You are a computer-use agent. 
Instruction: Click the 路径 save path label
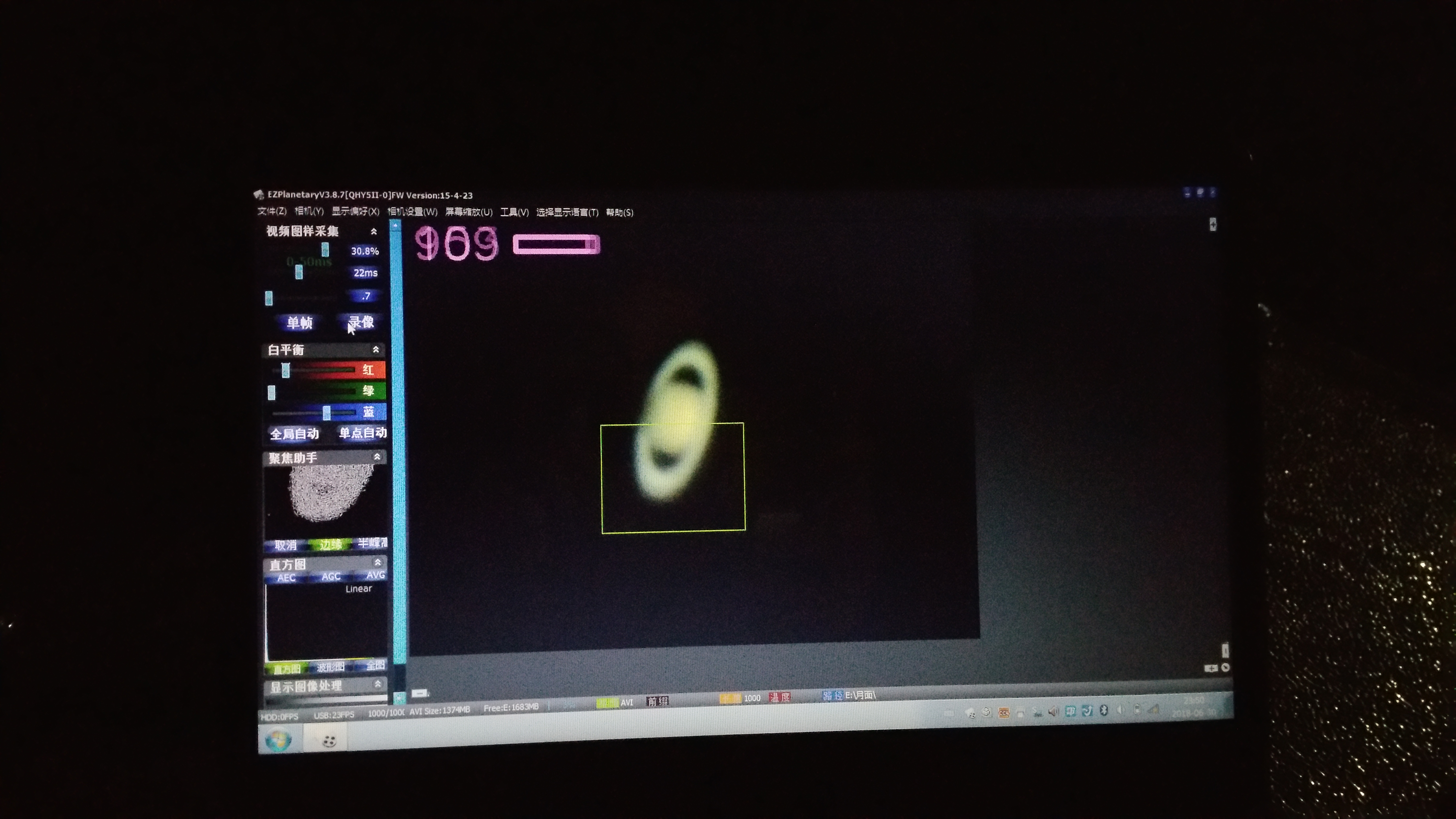pyautogui.click(x=832, y=696)
